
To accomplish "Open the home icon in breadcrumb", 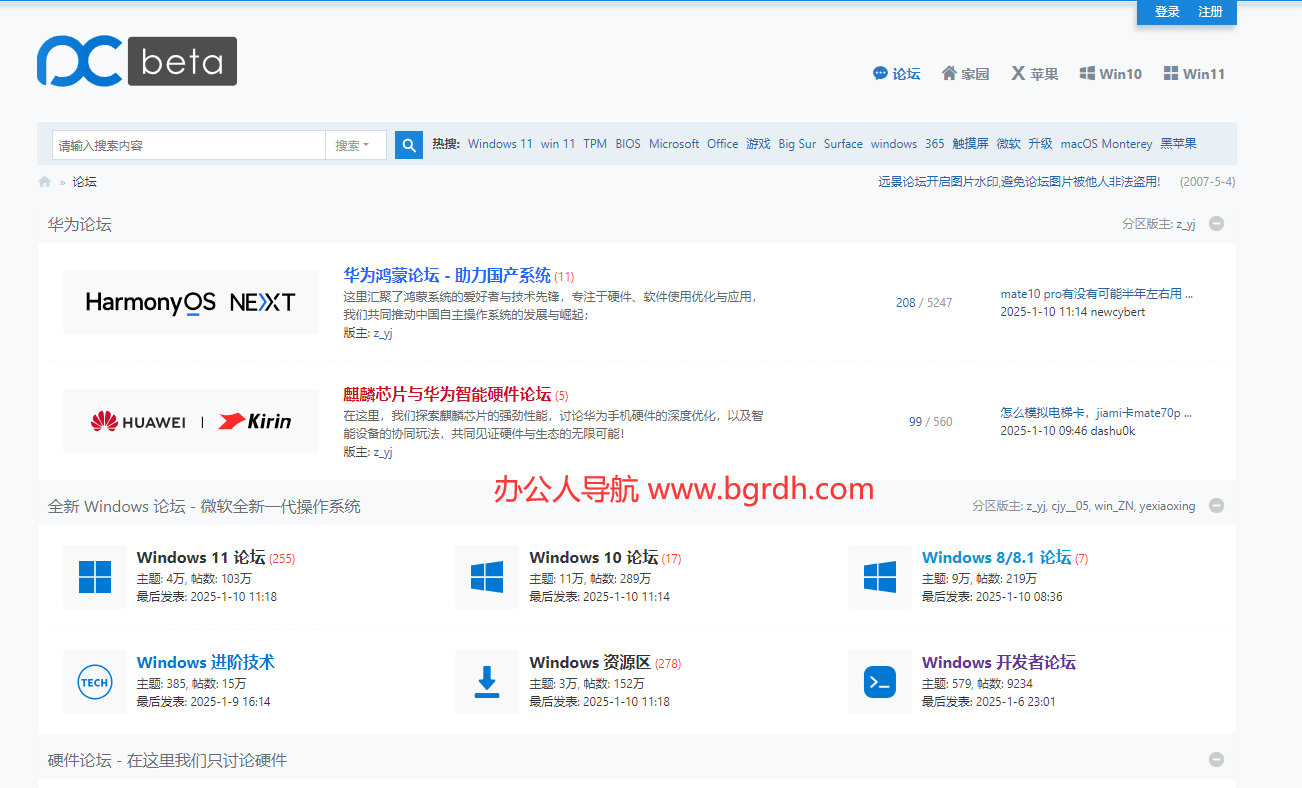I will (45, 182).
